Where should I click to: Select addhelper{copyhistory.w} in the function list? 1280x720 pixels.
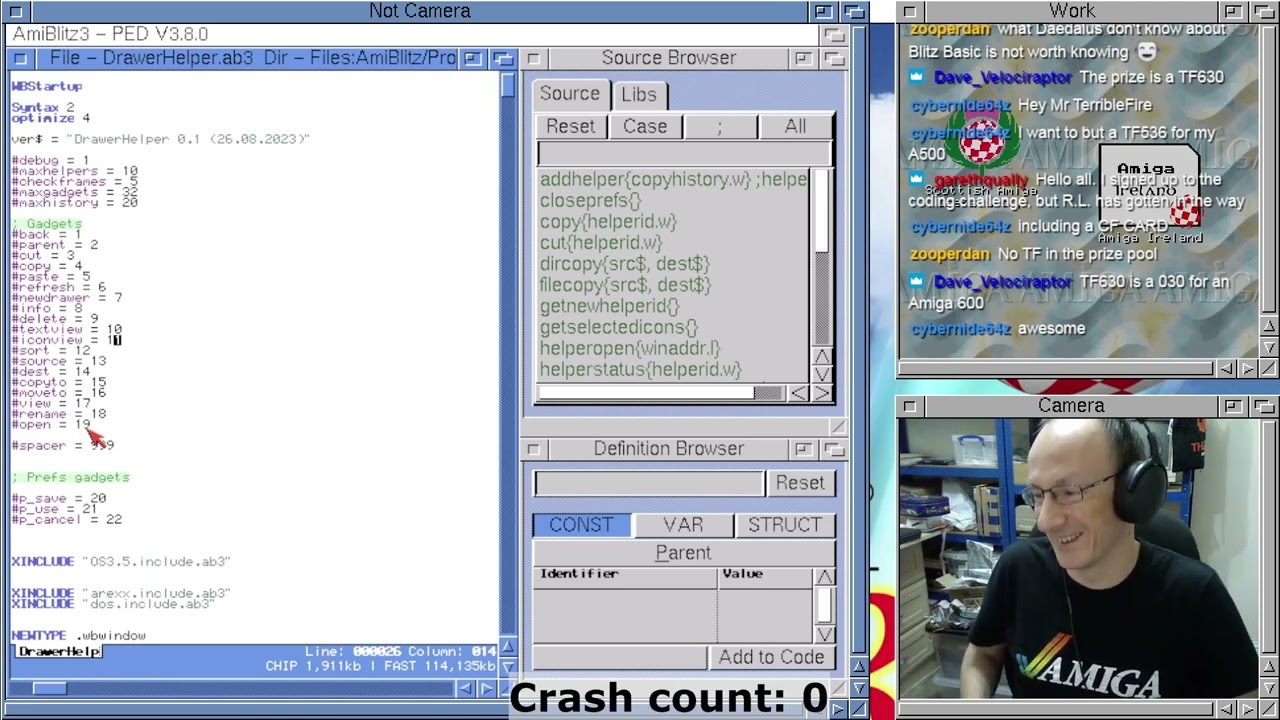tap(673, 180)
